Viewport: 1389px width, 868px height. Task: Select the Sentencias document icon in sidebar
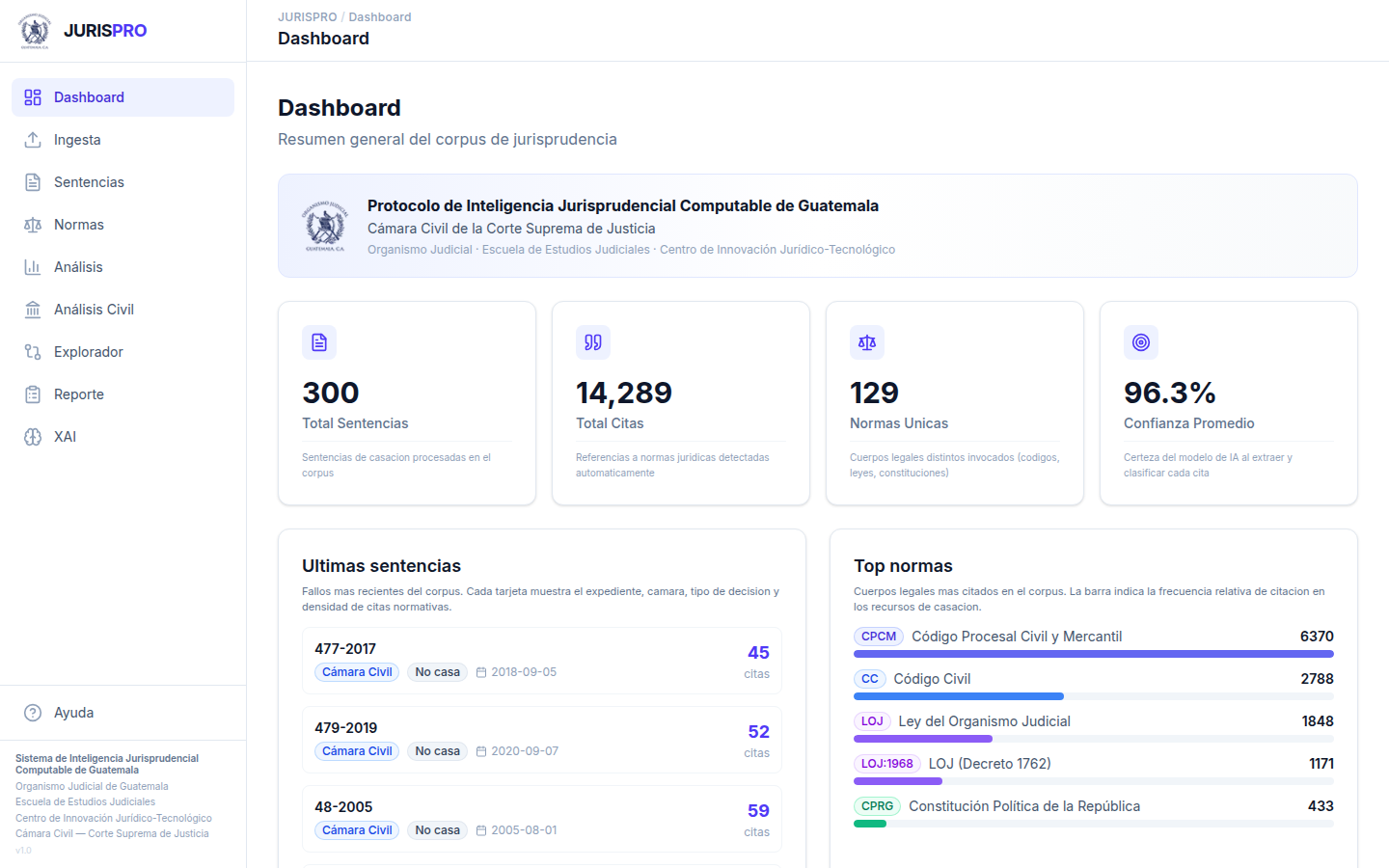pyautogui.click(x=30, y=181)
